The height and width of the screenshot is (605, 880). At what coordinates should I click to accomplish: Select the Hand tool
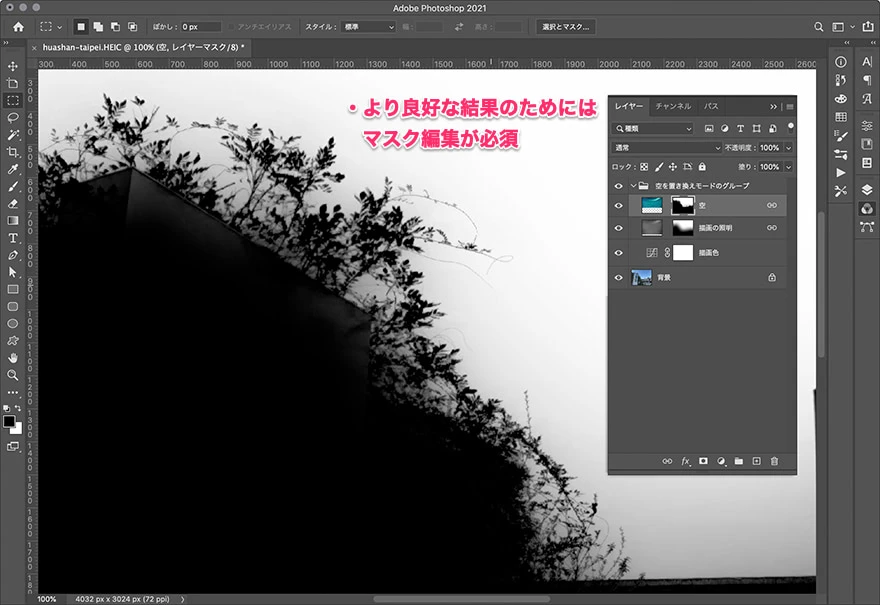pos(13,357)
